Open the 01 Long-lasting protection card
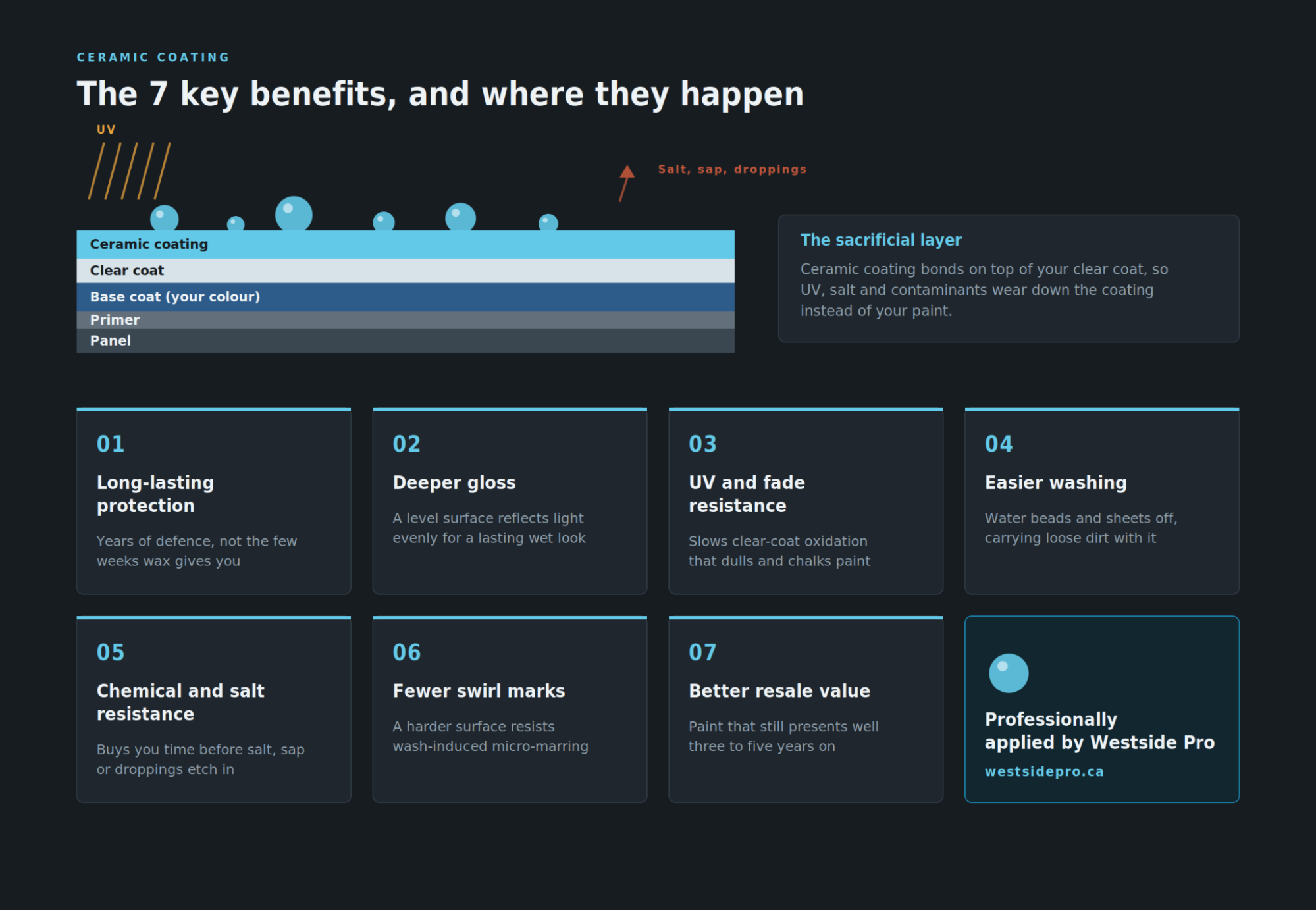 coord(214,501)
